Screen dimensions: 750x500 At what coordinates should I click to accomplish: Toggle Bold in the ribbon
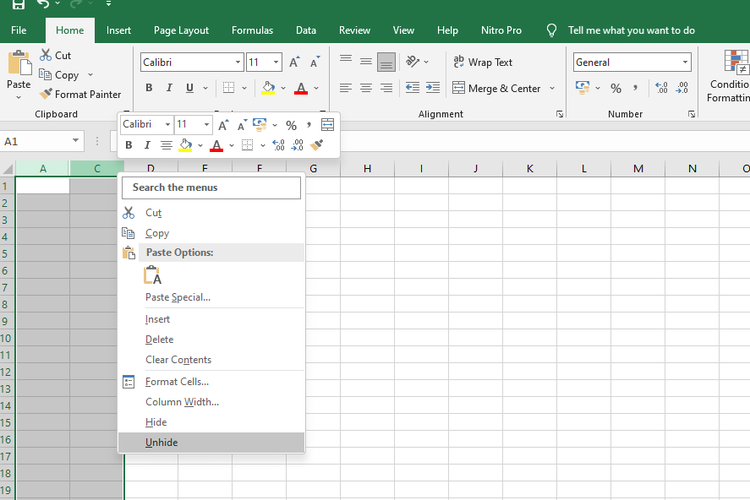(x=149, y=88)
